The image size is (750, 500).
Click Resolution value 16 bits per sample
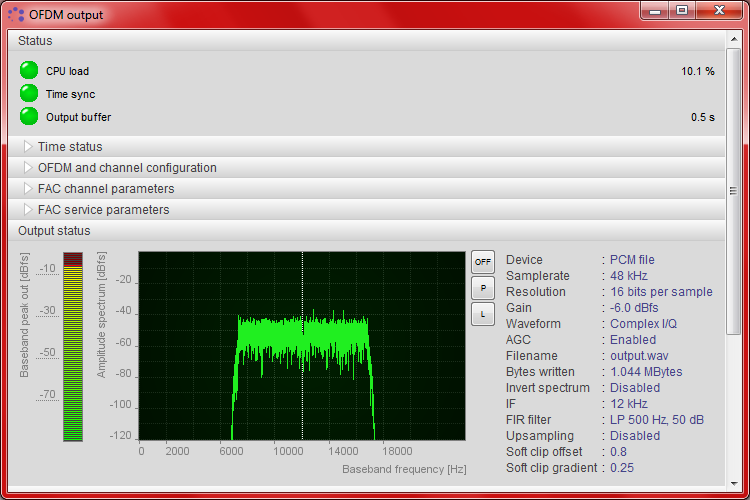tap(661, 292)
